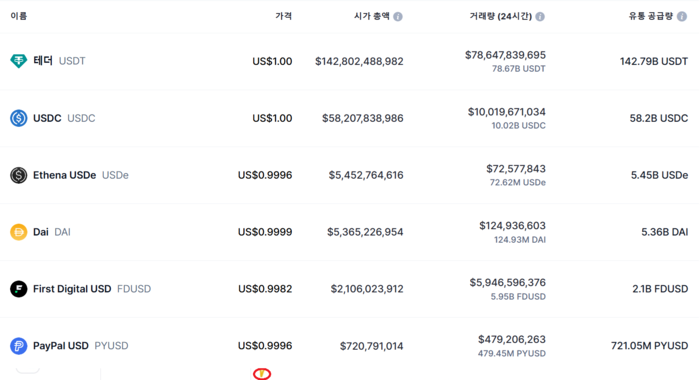Sort by the 시가 총액 column header
Screen dimensions: 700x380
point(371,16)
